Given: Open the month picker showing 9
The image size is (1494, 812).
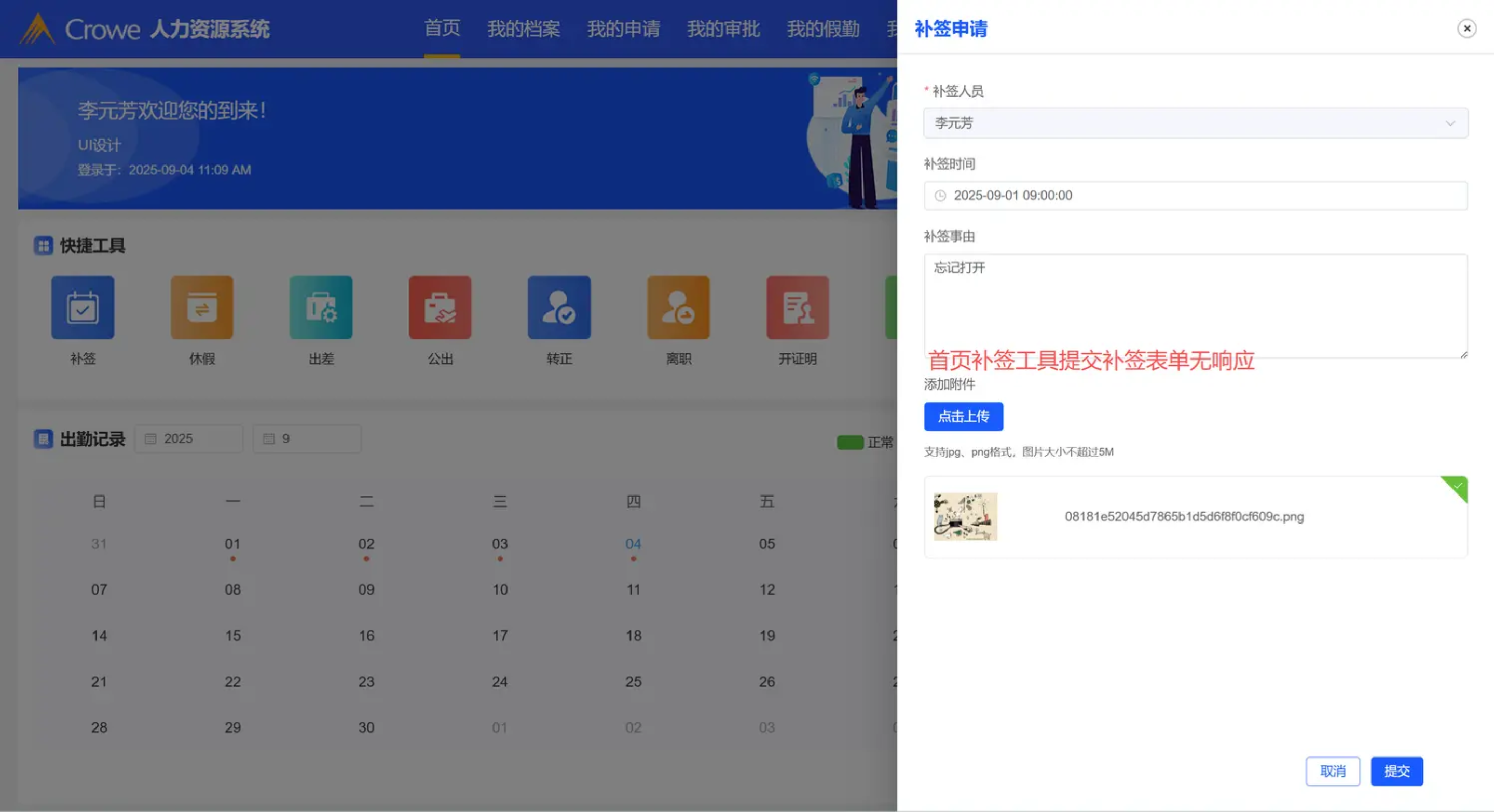Looking at the screenshot, I should pos(307,439).
